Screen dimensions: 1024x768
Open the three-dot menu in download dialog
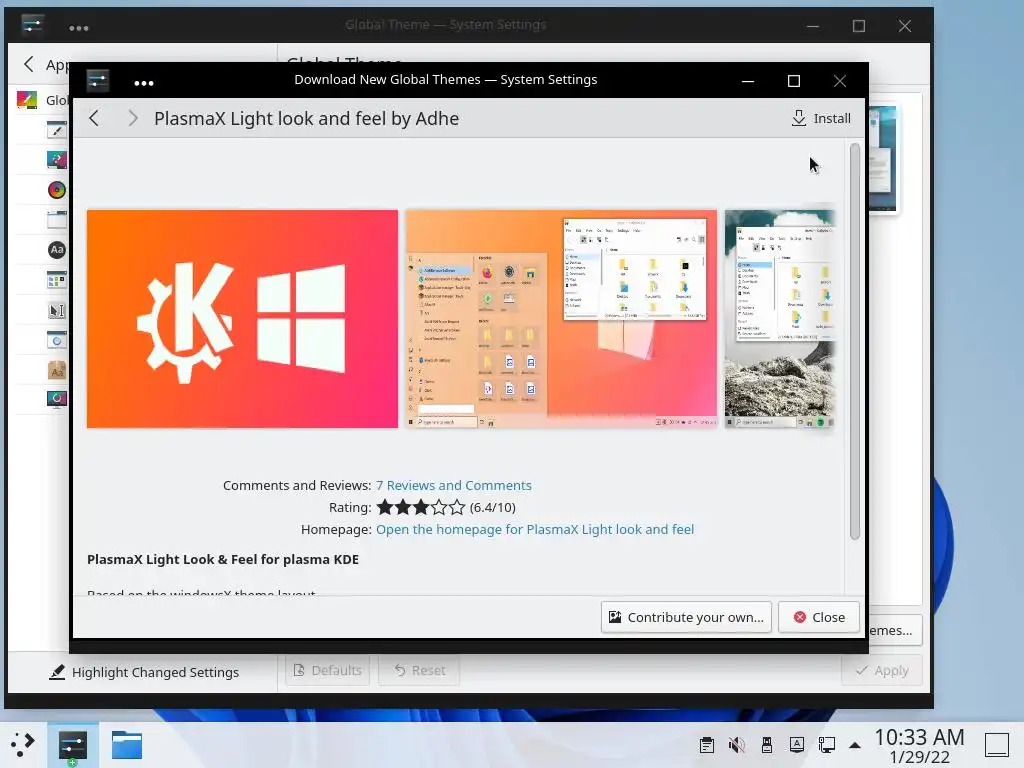pos(144,82)
